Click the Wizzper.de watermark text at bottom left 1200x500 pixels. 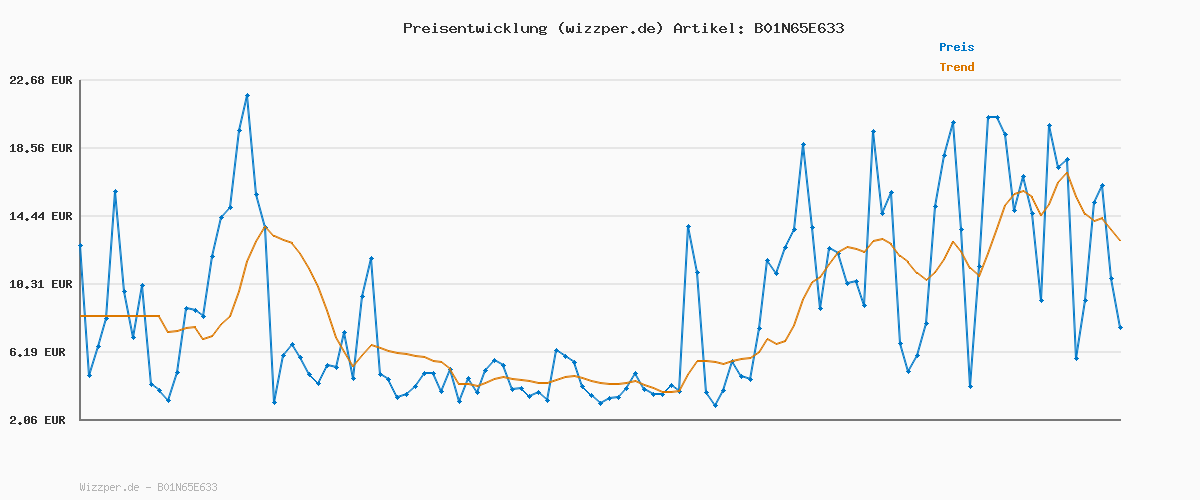(148, 487)
